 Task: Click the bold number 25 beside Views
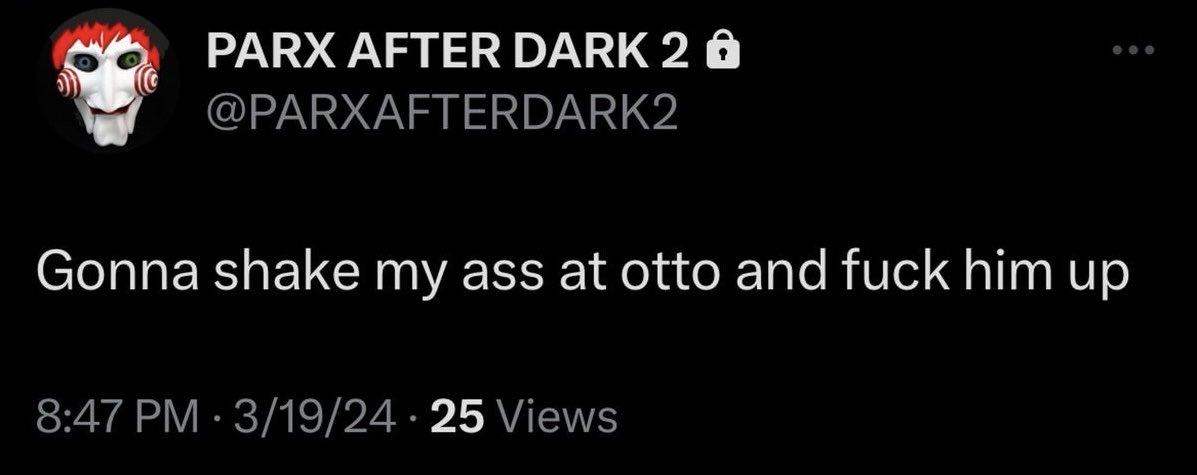click(458, 417)
